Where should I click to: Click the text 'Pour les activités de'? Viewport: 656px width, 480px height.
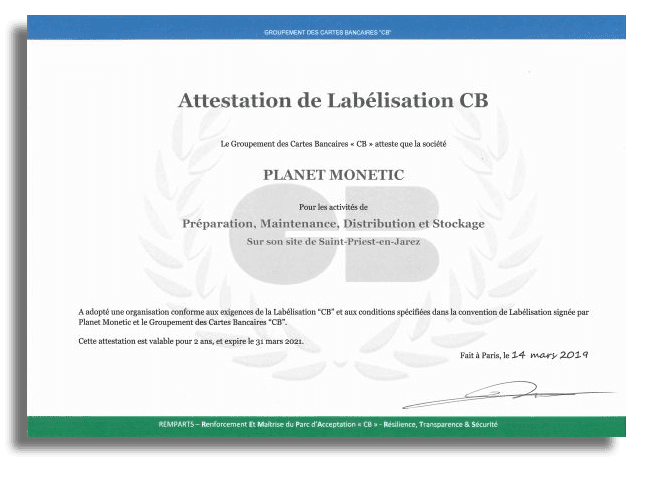pos(333,207)
